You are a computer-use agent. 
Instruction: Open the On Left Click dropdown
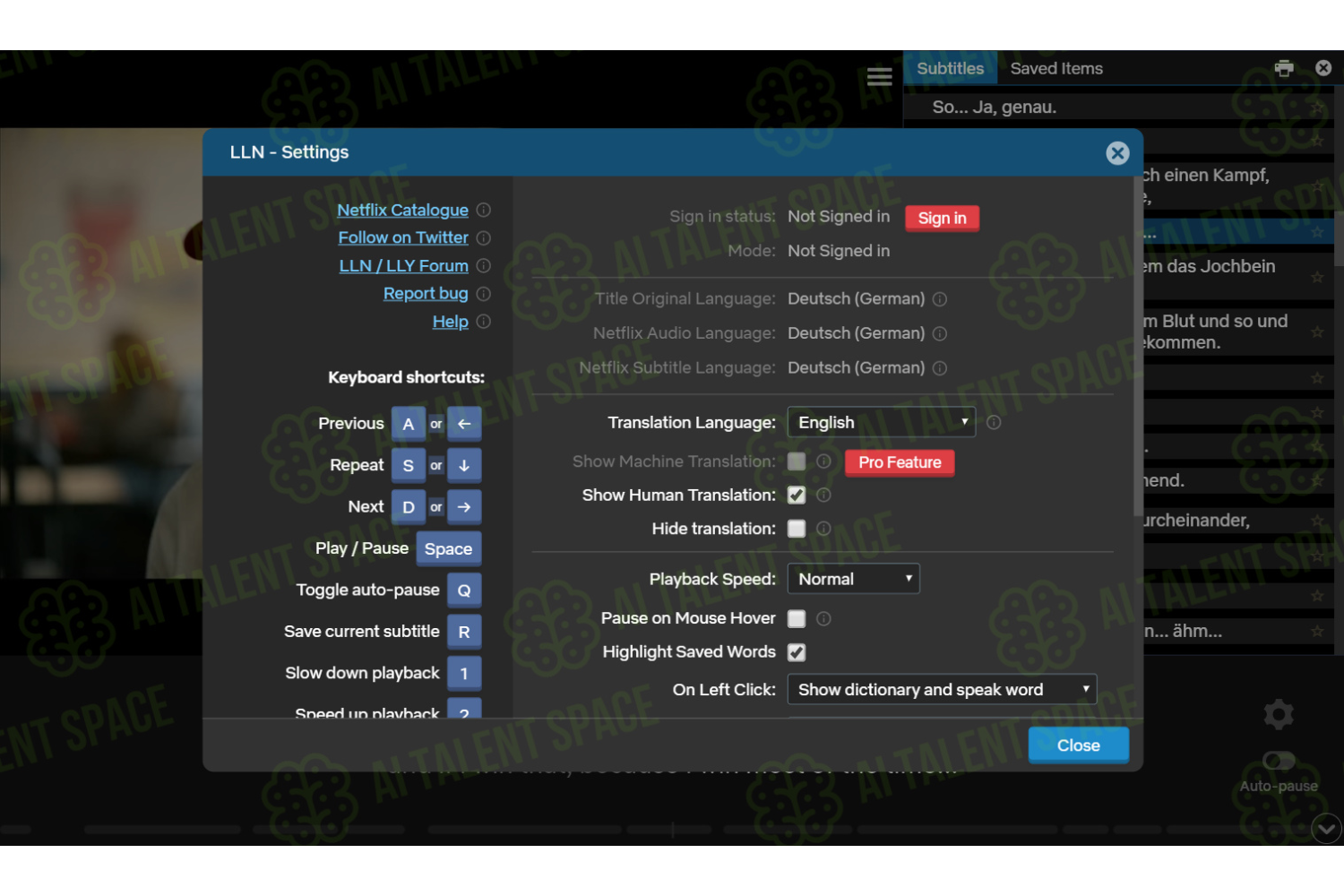(942, 689)
